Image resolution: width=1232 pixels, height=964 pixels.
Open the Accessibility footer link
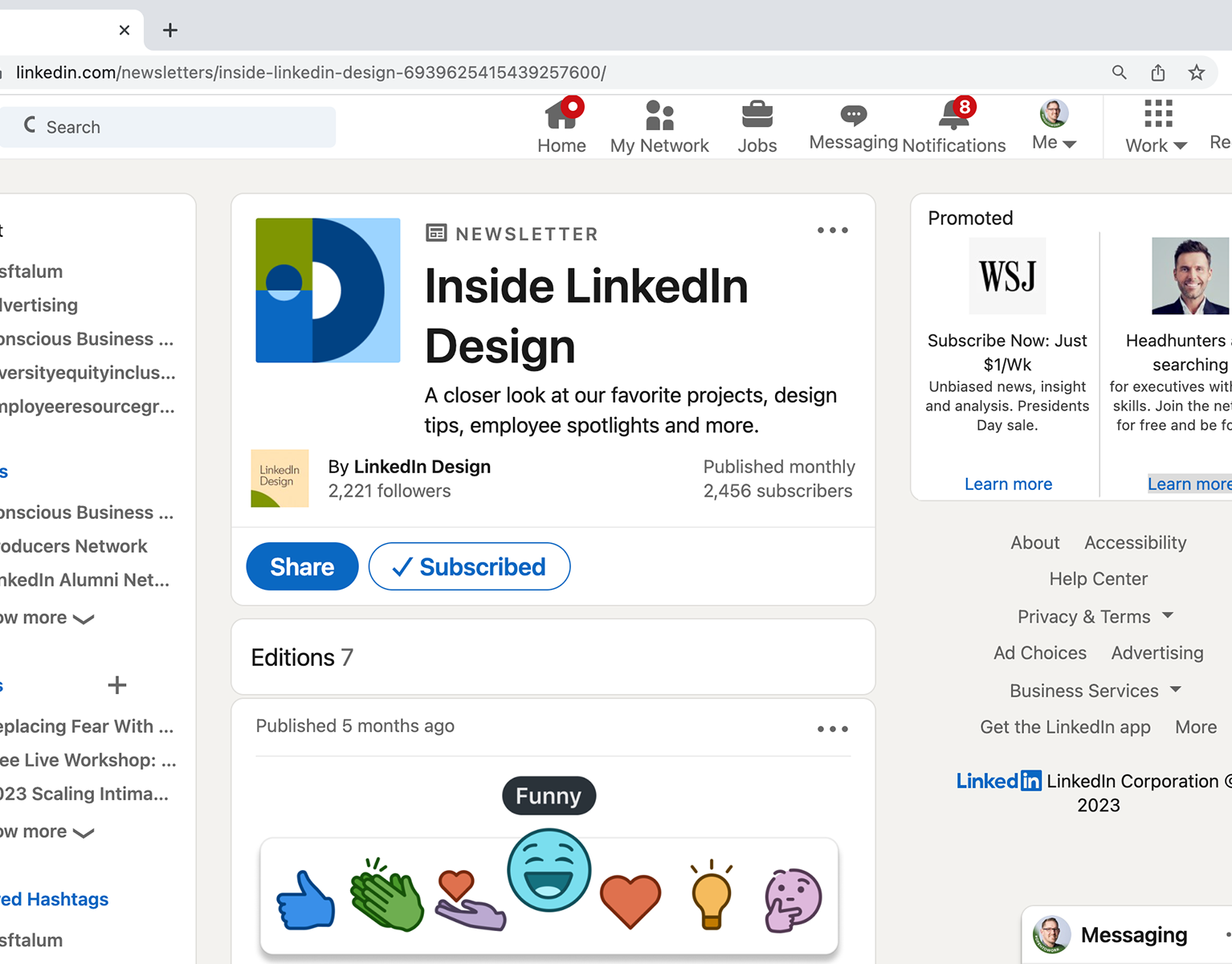[x=1135, y=543]
